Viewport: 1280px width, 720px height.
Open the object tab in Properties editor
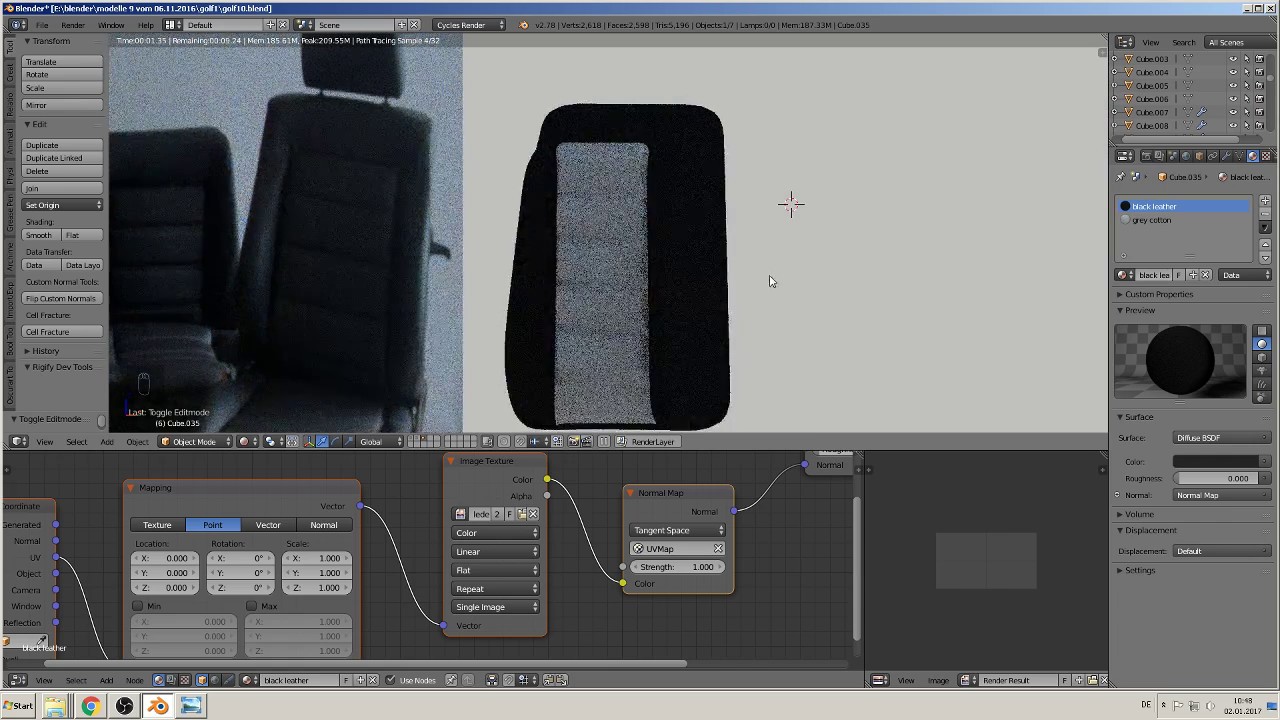point(1199,156)
